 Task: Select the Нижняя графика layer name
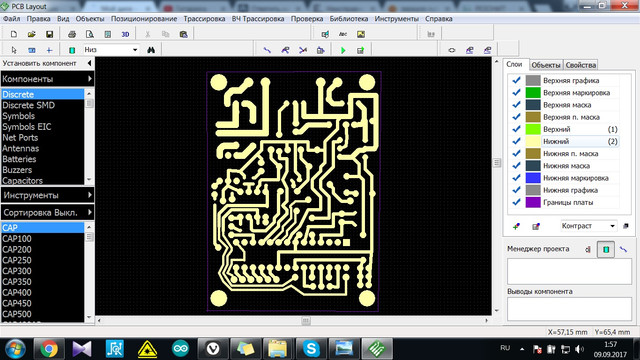pos(570,190)
